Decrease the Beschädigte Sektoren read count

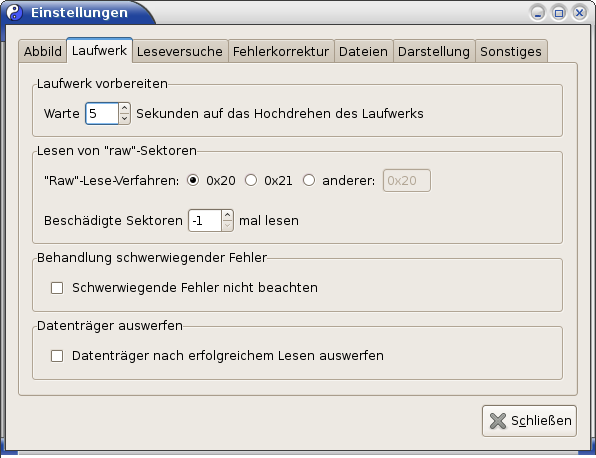227,226
